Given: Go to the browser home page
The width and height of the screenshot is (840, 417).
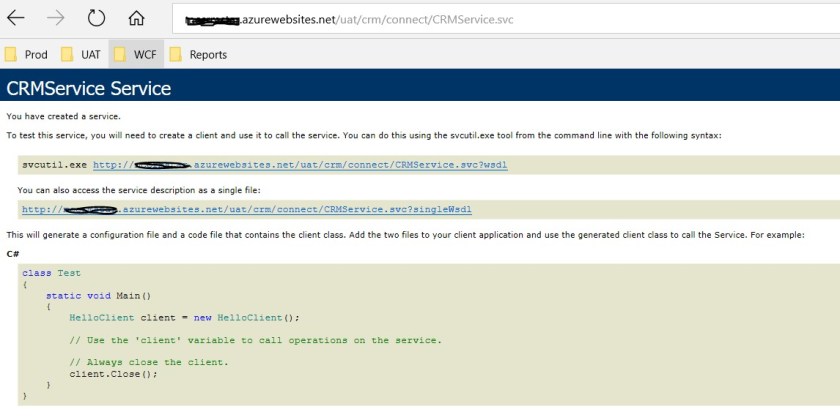Looking at the screenshot, I should point(136,19).
